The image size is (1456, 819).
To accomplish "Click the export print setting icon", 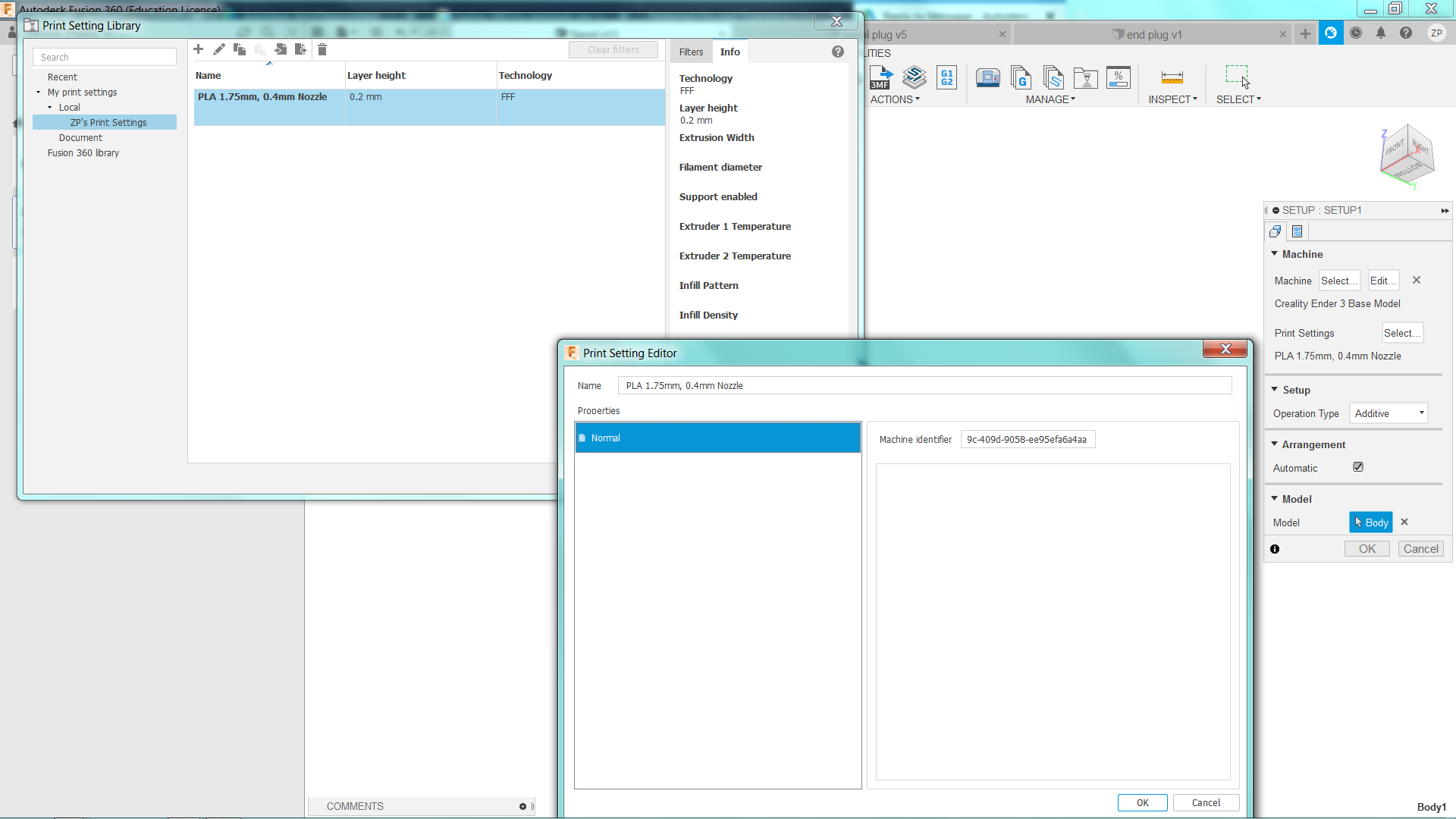I will coord(301,49).
